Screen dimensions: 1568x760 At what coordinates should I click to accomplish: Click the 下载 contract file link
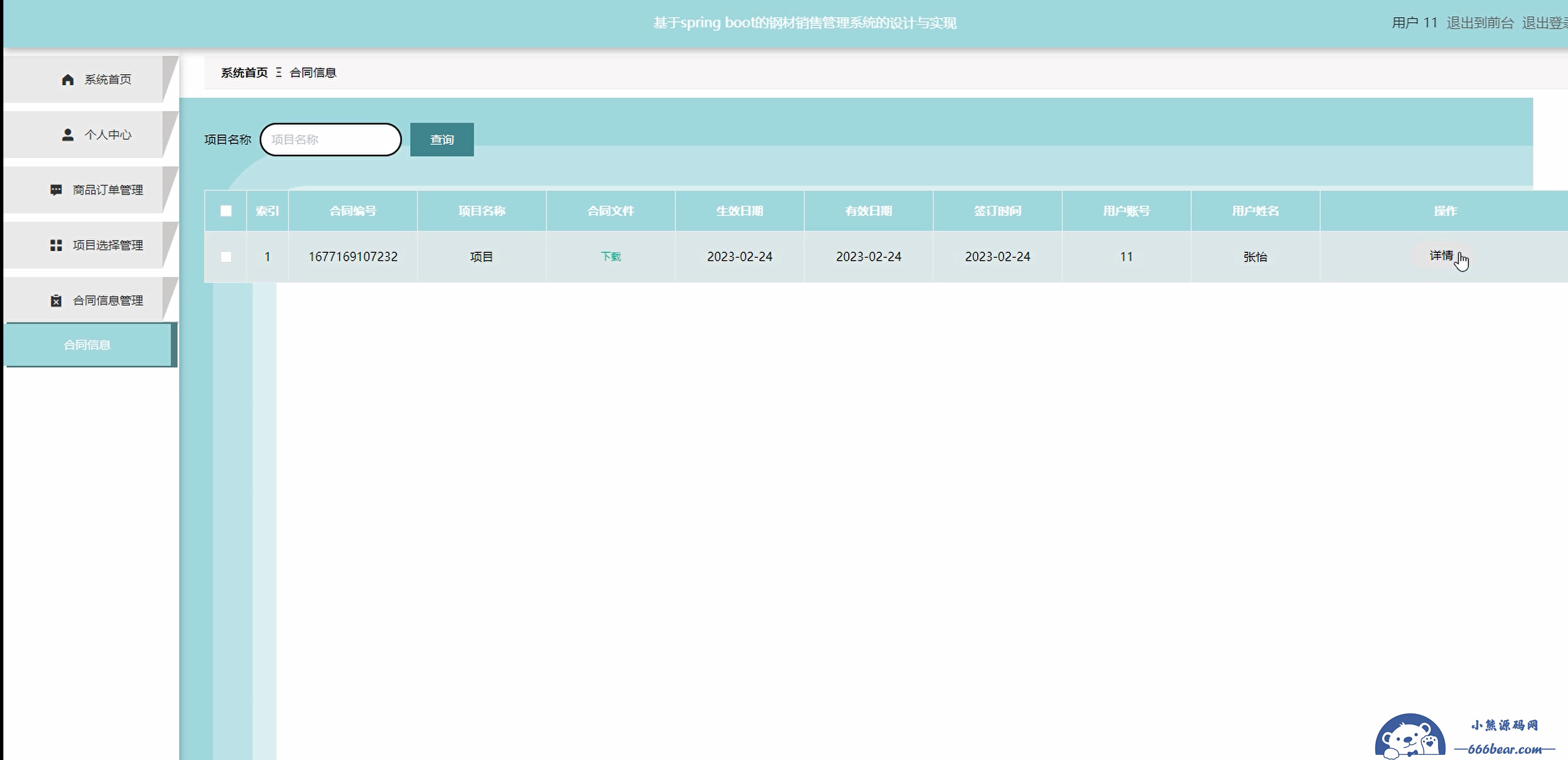coord(610,257)
